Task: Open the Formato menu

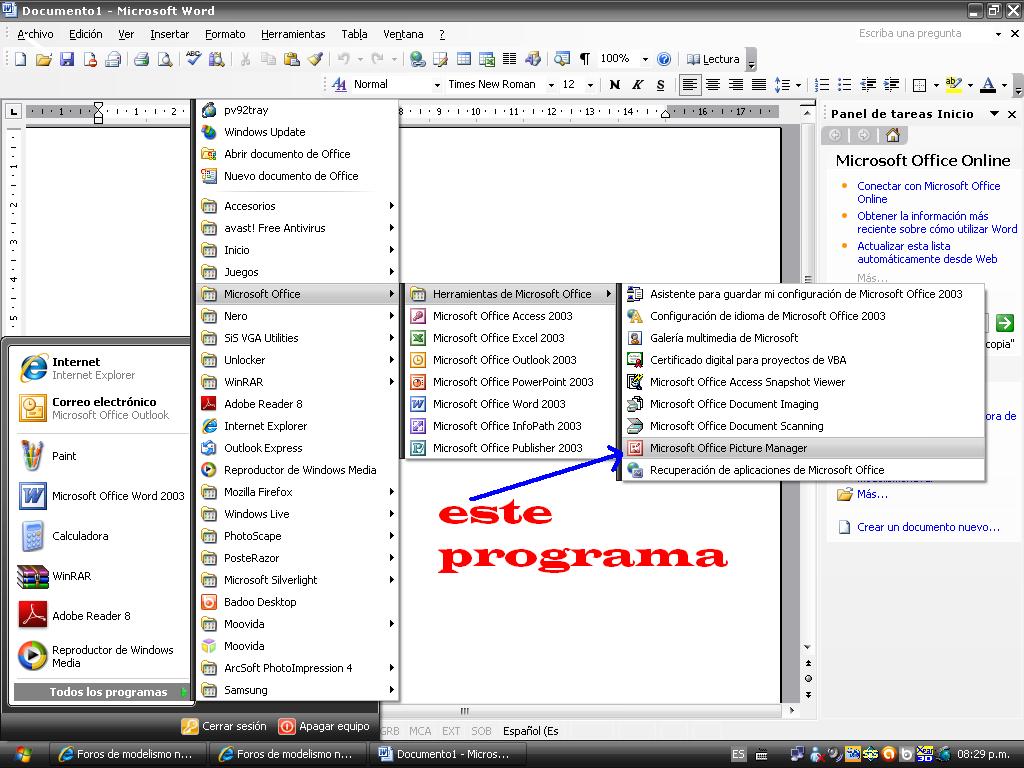Action: click(225, 34)
